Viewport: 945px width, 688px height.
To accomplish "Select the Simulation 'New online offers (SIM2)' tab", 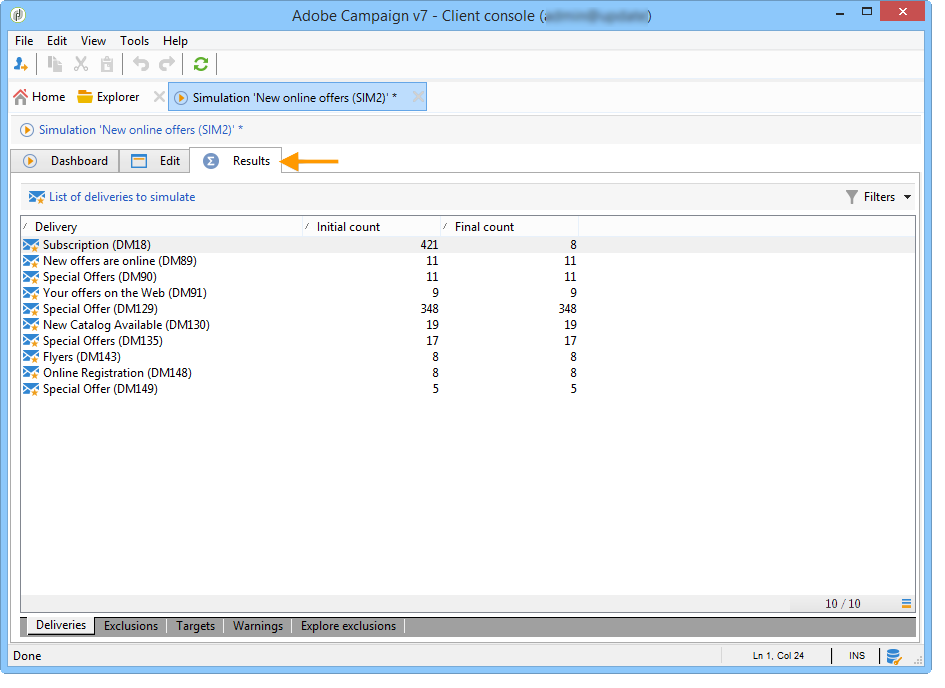I will (295, 98).
